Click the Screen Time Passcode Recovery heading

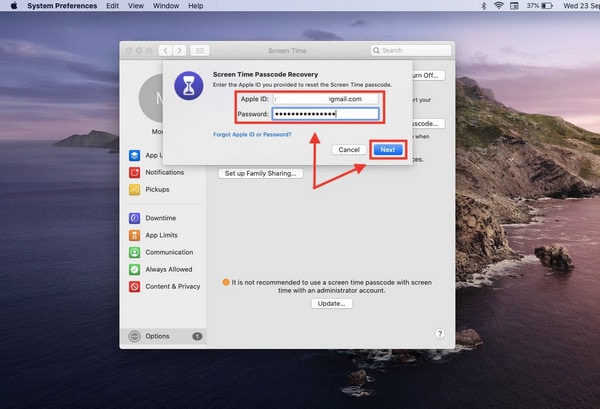tap(265, 74)
